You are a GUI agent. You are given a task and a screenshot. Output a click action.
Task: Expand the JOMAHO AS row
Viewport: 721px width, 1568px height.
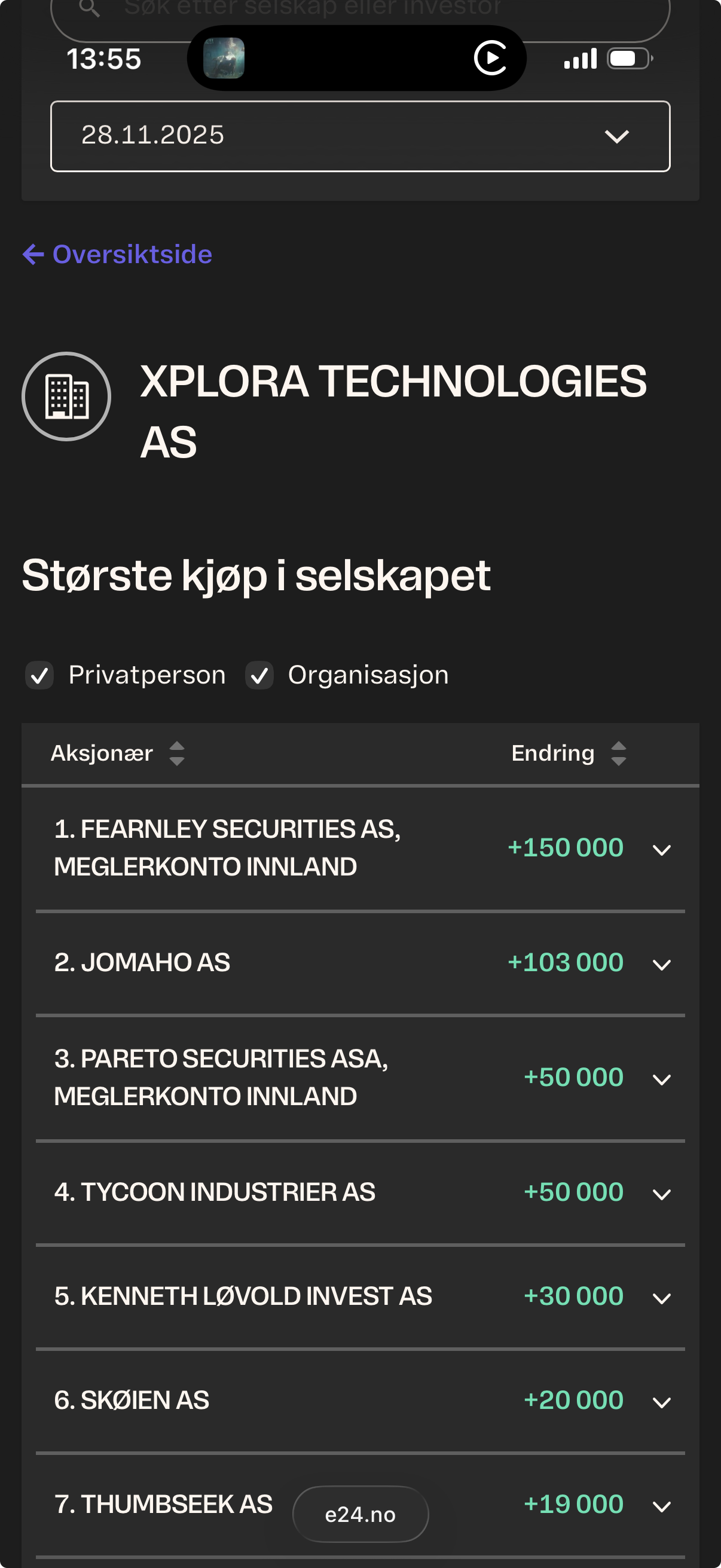click(x=661, y=965)
